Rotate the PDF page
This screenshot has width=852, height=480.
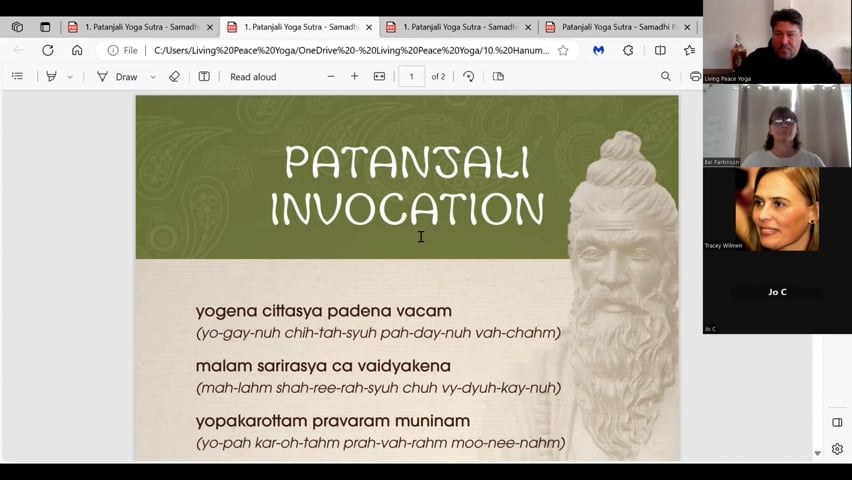468,76
